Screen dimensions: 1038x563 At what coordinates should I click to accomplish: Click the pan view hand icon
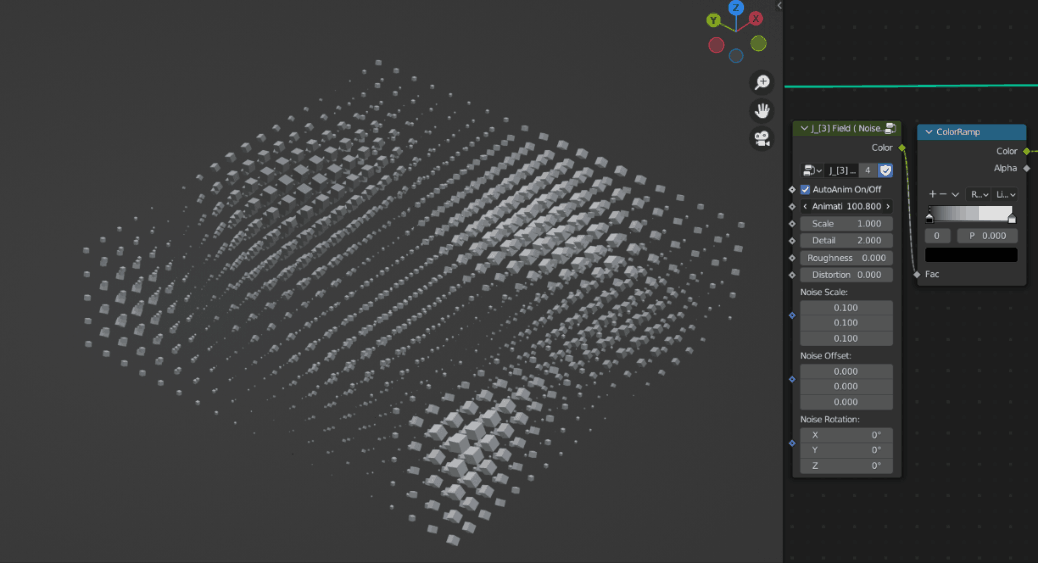[762, 111]
